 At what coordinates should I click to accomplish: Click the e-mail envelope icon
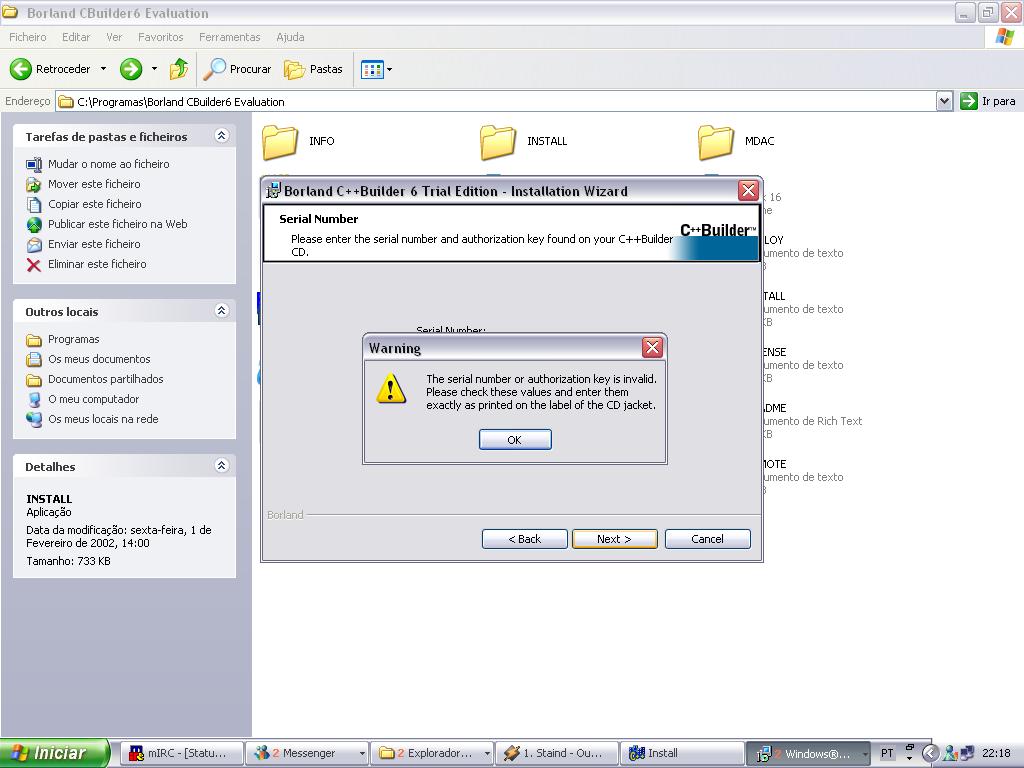[34, 245]
